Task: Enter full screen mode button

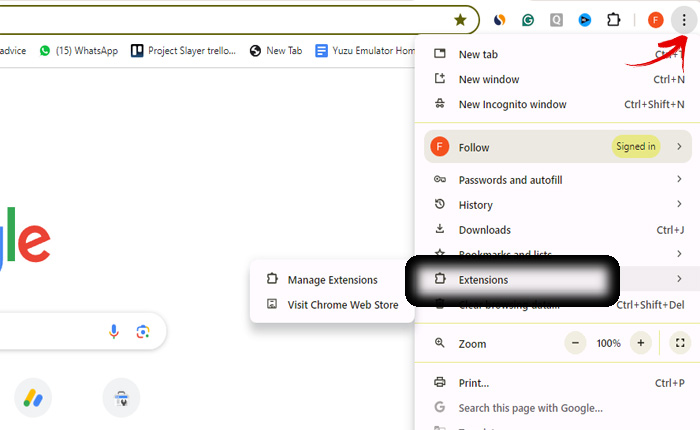Action: 680,343
